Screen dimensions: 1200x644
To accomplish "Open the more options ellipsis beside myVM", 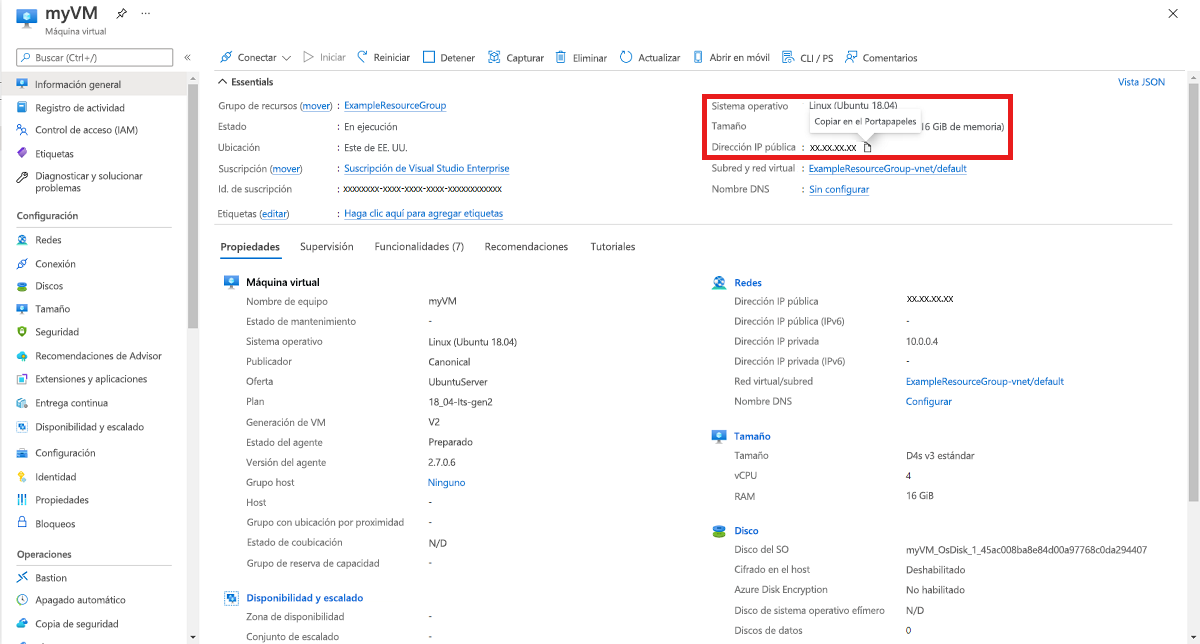I will [146, 14].
